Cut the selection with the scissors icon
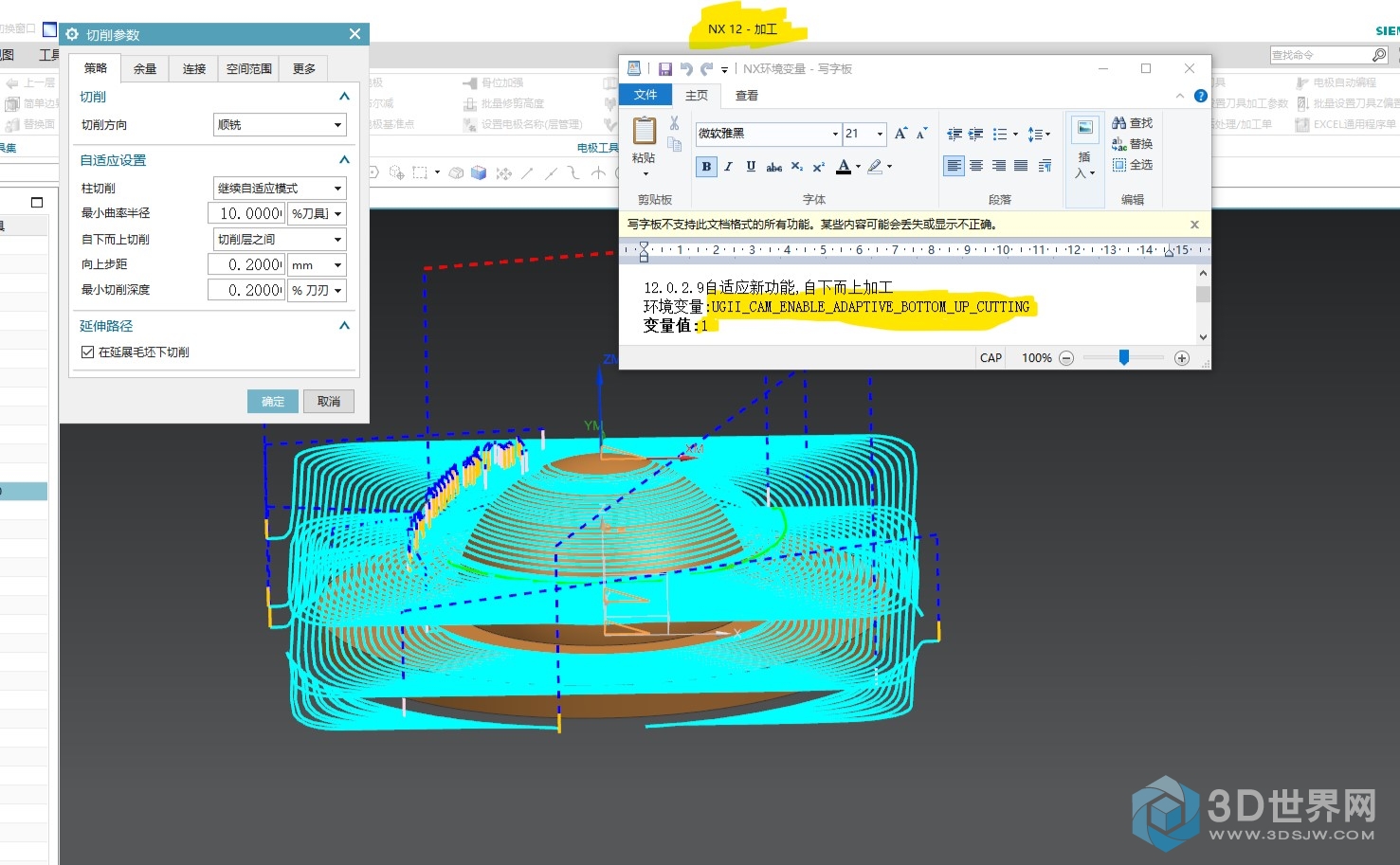This screenshot has width=1400, height=865. click(674, 123)
